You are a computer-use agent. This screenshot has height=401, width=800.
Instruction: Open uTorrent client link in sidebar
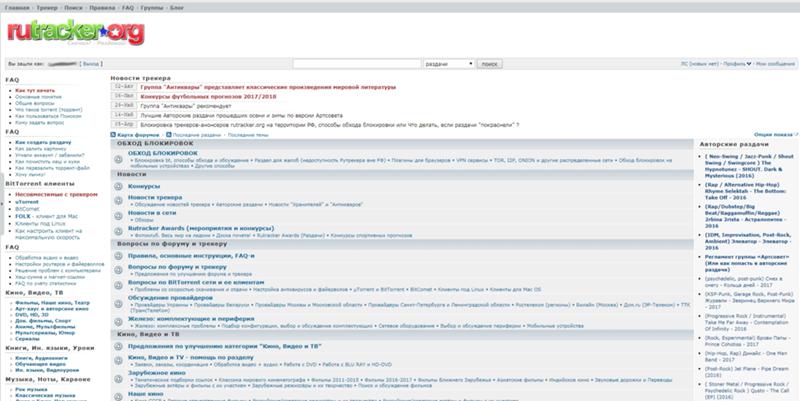pos(27,202)
